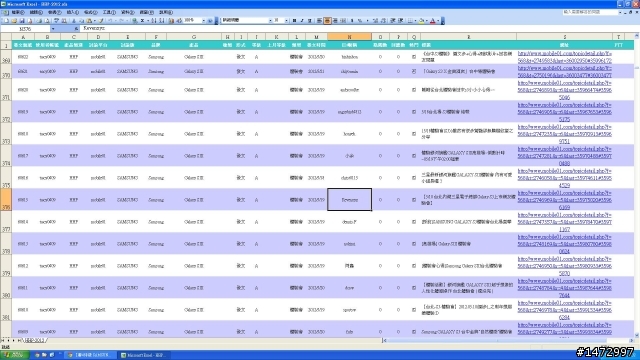Viewport: 640px width, 360px height.
Task: Open the zoom percentage dropdown
Action: tap(204, 21)
